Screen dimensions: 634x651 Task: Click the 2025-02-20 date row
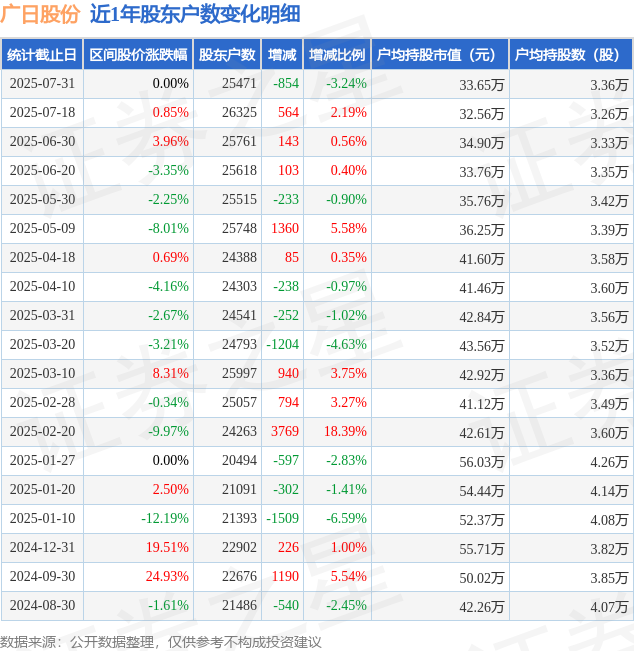pos(42,432)
